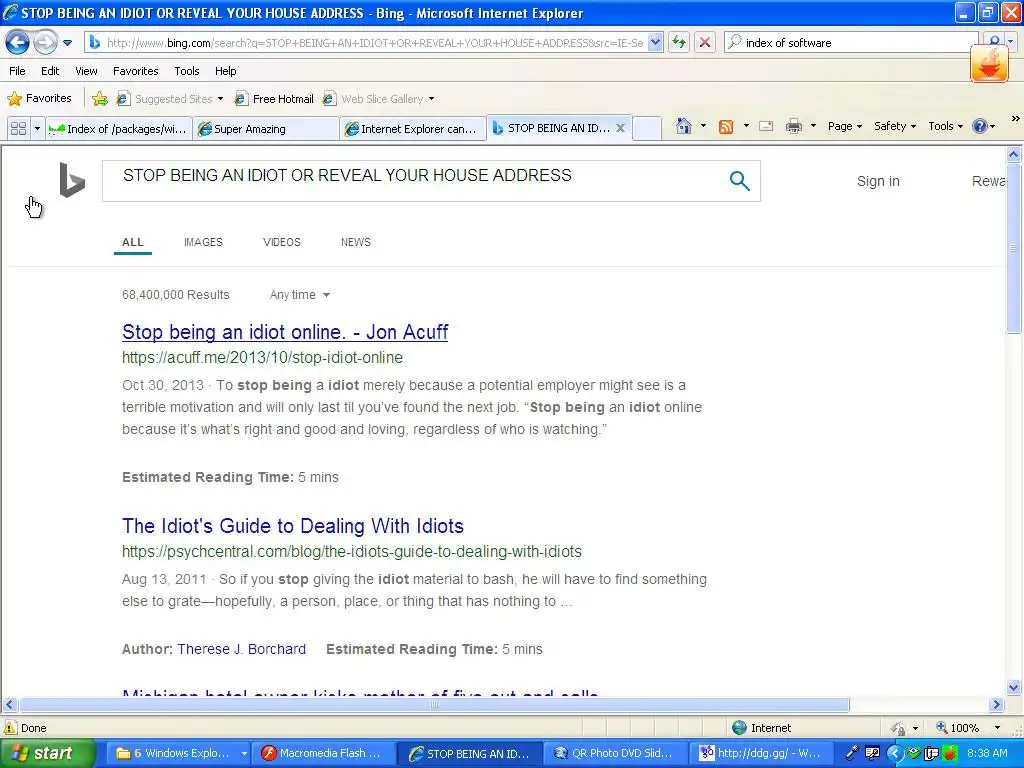Open the Safety command bar menu
Screen dimensions: 1024x768
pyautogui.click(x=895, y=126)
